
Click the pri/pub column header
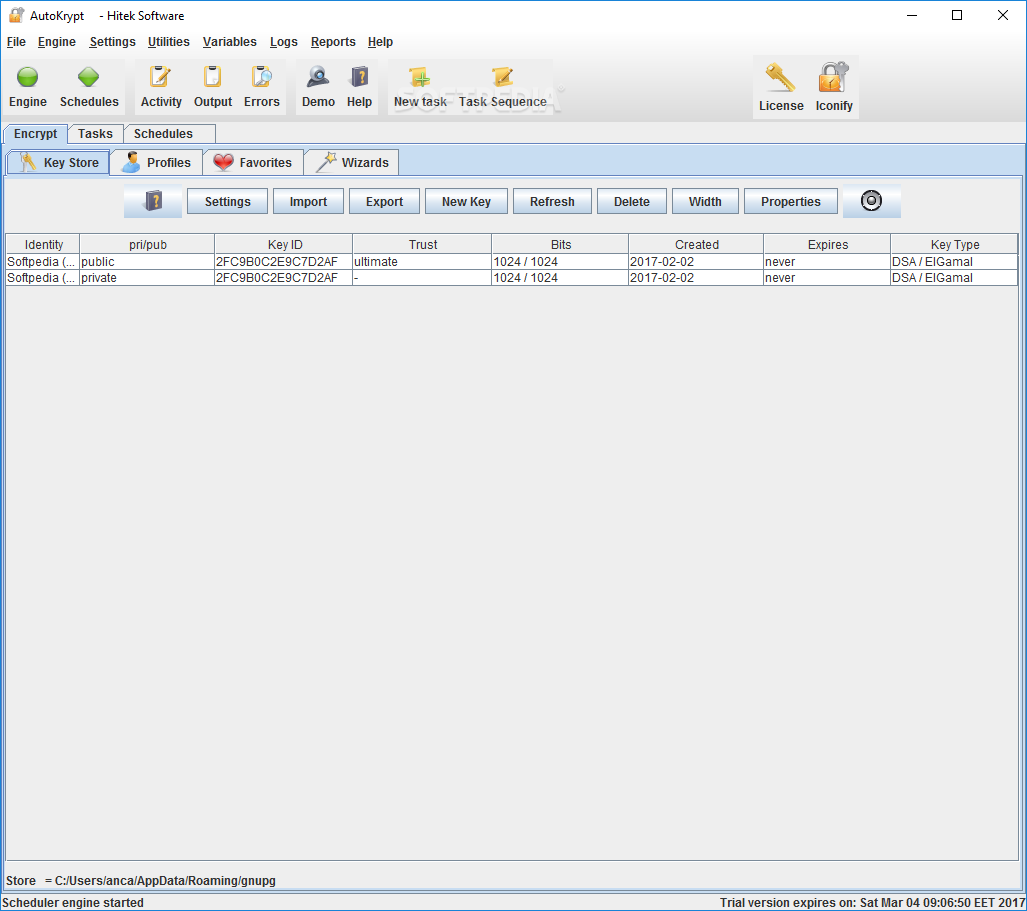click(x=147, y=244)
